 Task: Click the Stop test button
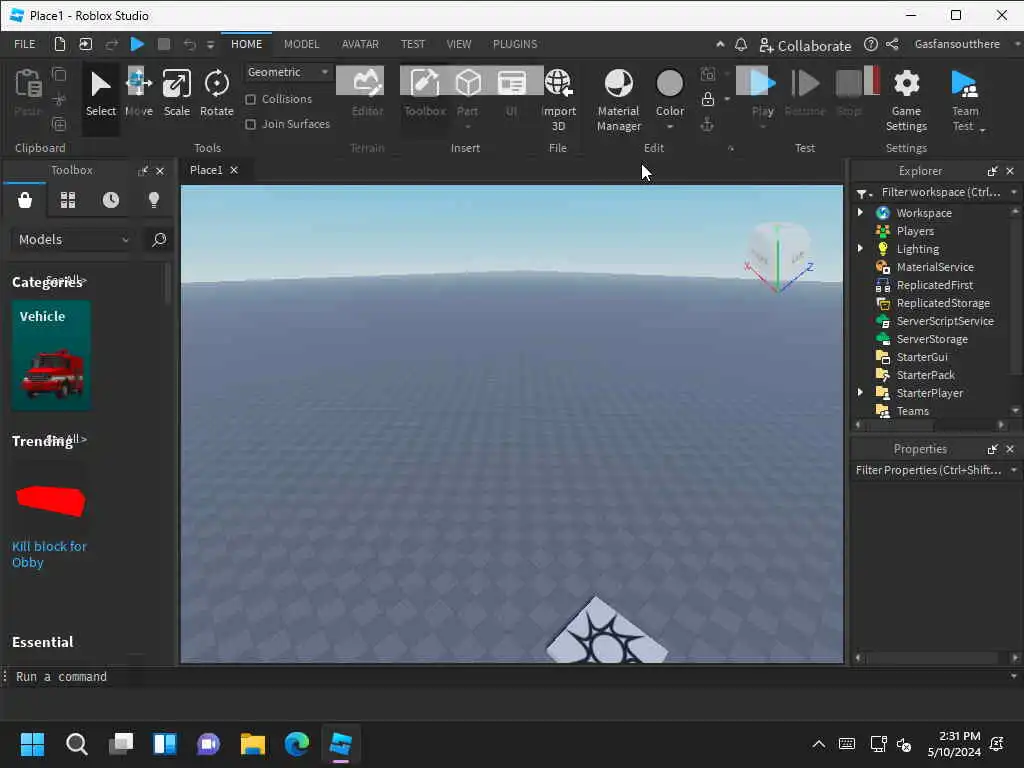coord(849,93)
